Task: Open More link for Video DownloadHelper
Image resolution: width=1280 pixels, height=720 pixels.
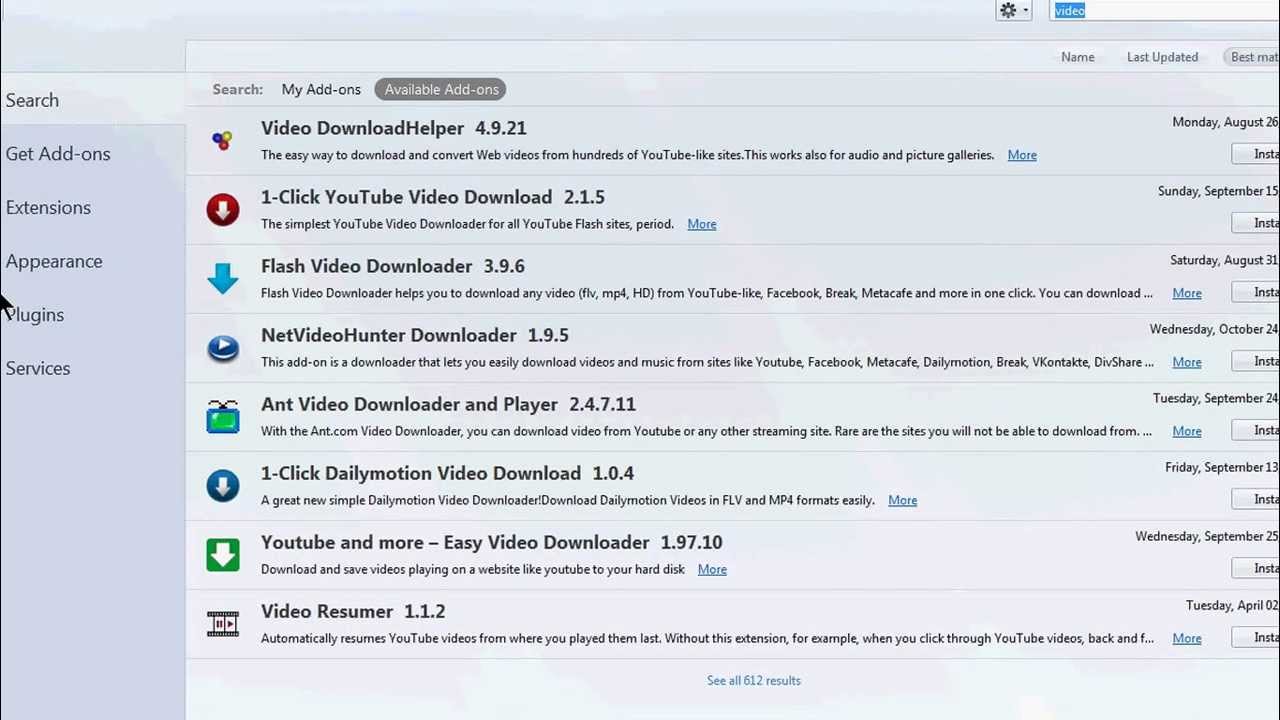Action: [1022, 155]
